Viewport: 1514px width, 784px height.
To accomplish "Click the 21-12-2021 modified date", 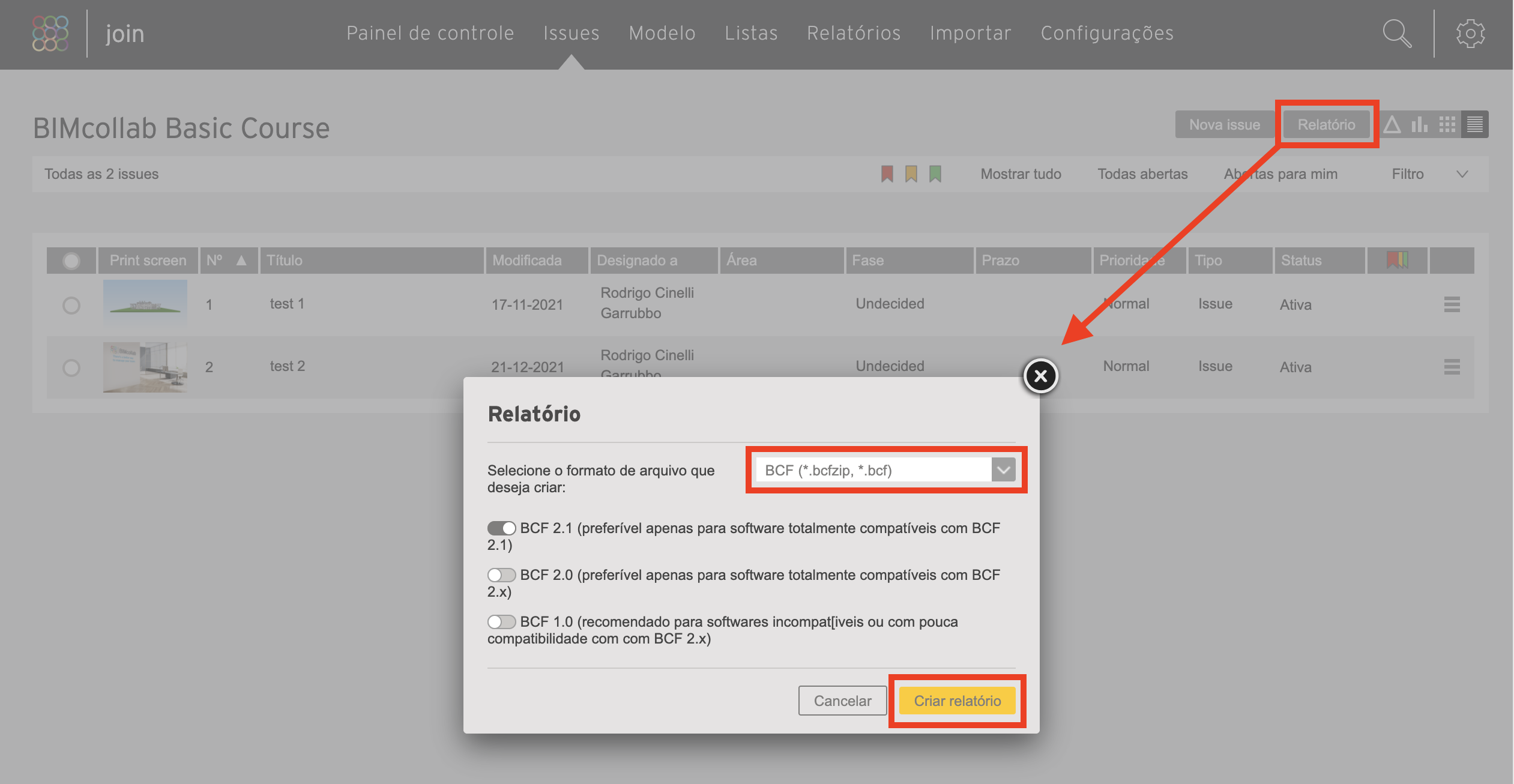I will (528, 367).
